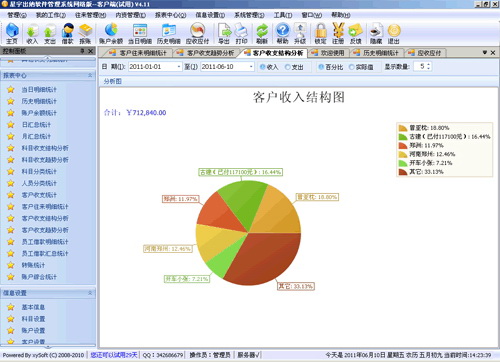Click the 其它 33.13% legend swatch
This screenshot has height=362, width=500.
(403, 172)
